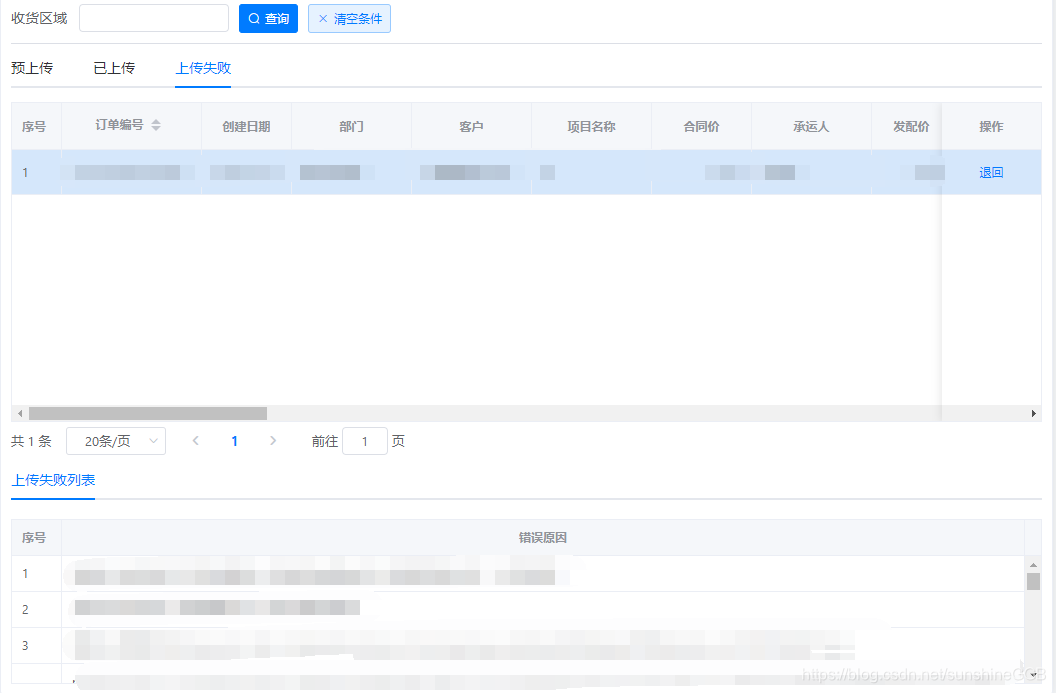Select error row numbered 3
Screen dimensions: 1056x693
pos(519,645)
